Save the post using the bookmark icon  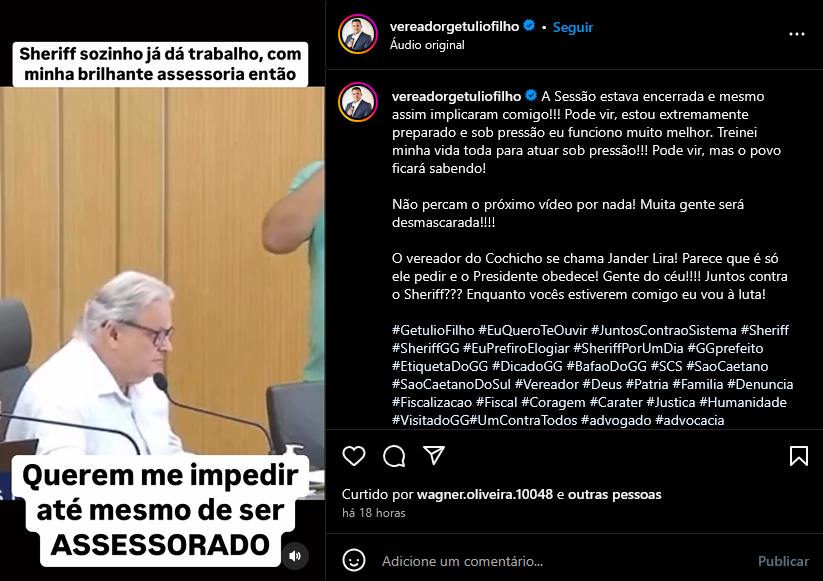point(798,456)
